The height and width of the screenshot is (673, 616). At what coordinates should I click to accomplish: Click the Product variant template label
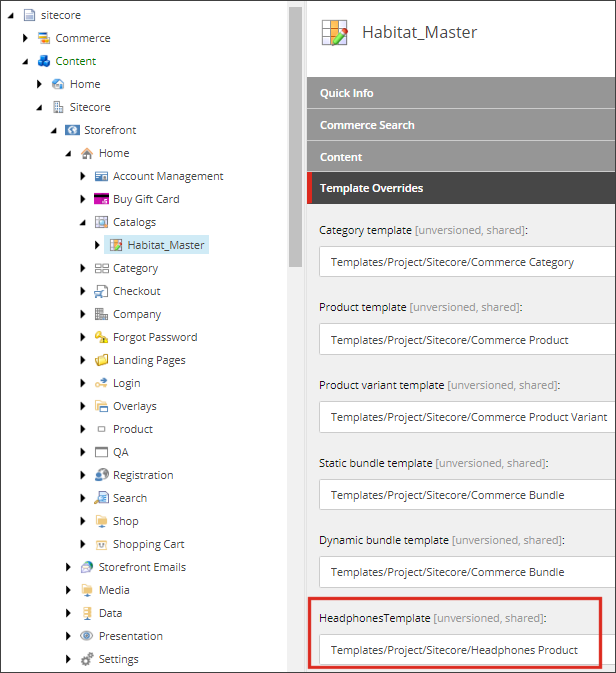click(x=382, y=385)
